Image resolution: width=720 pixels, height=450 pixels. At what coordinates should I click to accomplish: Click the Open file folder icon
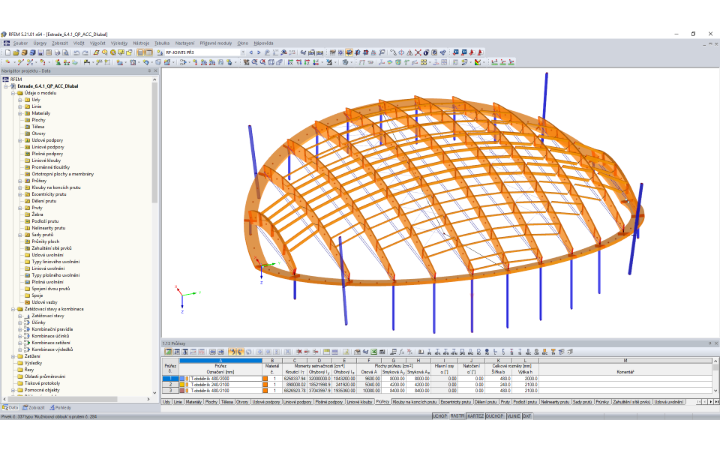[16, 52]
